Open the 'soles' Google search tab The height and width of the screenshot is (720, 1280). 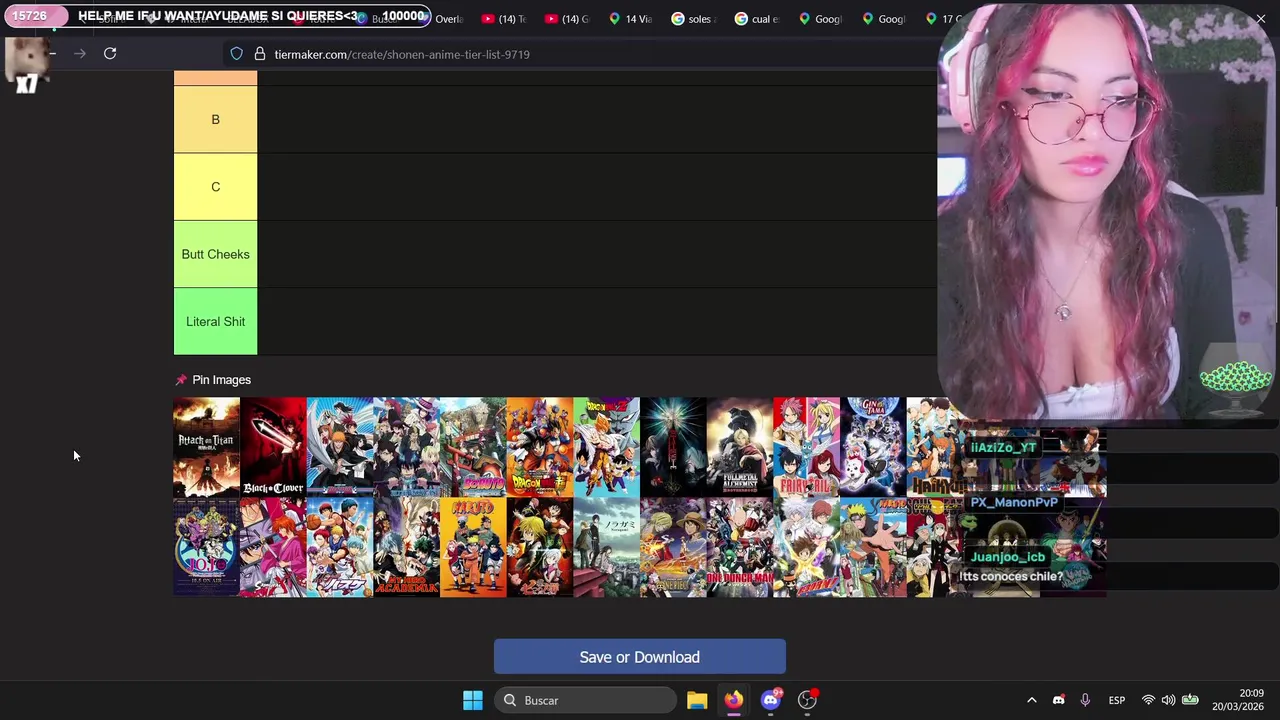tap(694, 19)
